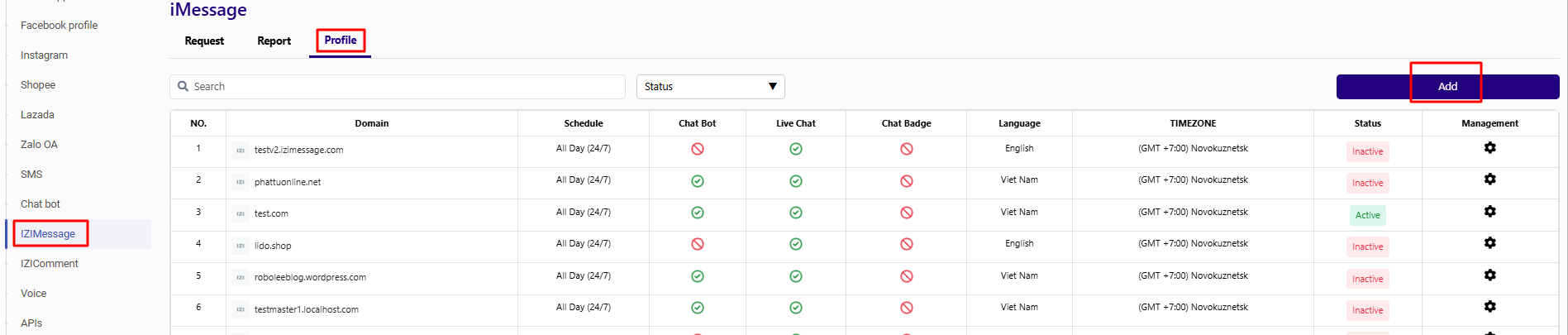1568x335 pixels.
Task: Click into the Search input field
Action: (x=398, y=87)
